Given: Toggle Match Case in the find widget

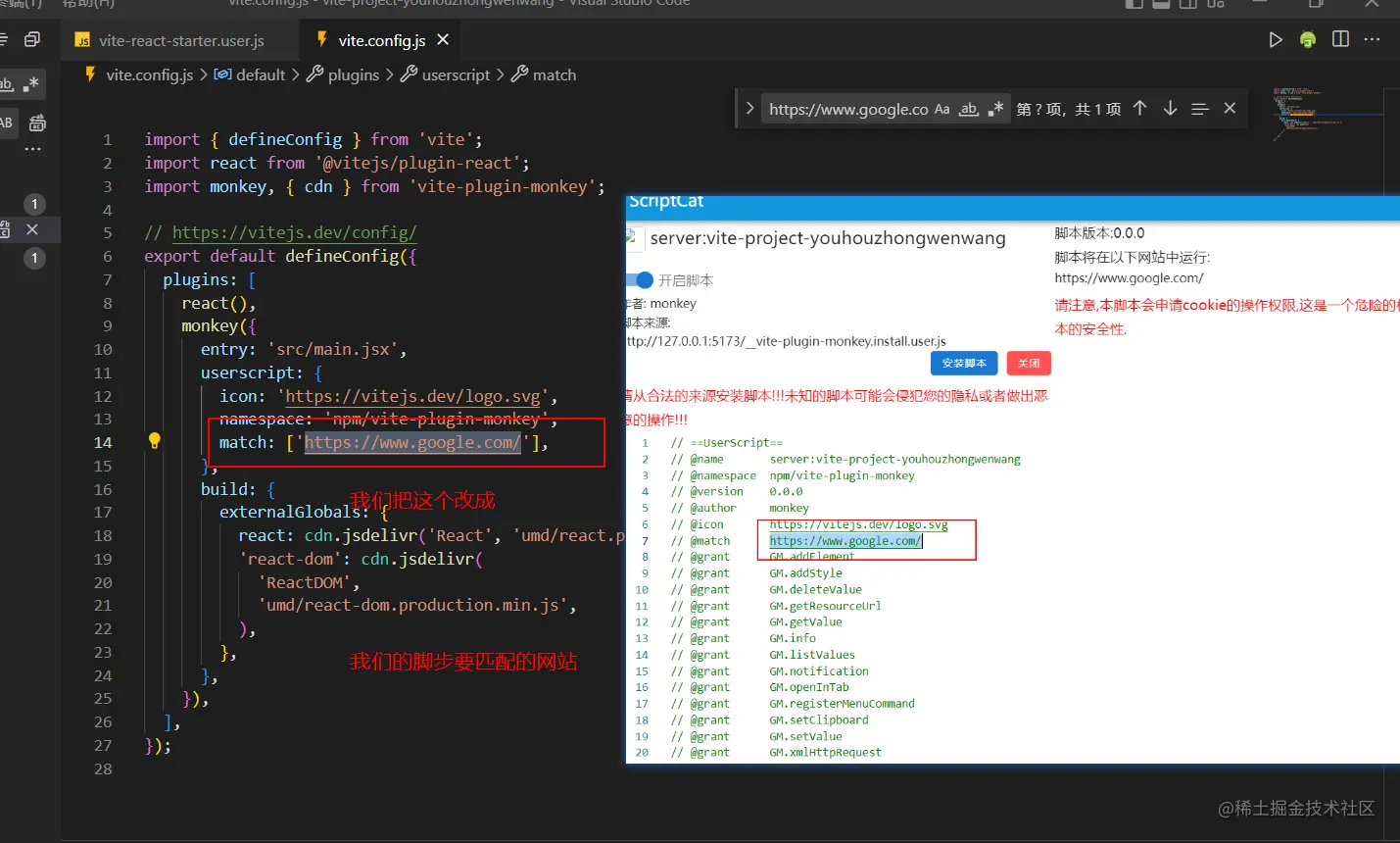Looking at the screenshot, I should [x=941, y=109].
